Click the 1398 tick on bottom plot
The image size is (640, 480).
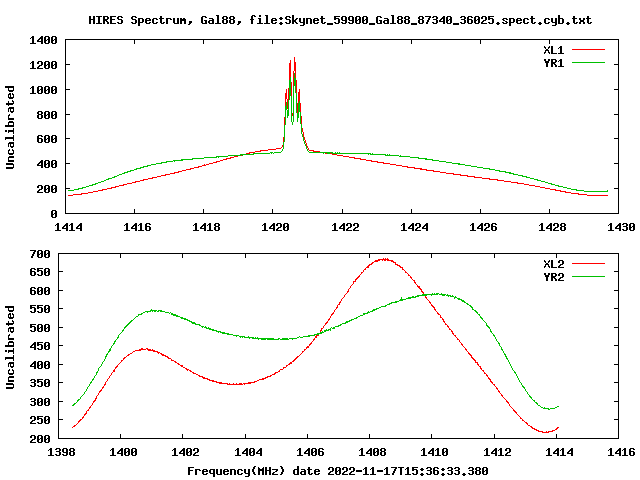click(61, 452)
